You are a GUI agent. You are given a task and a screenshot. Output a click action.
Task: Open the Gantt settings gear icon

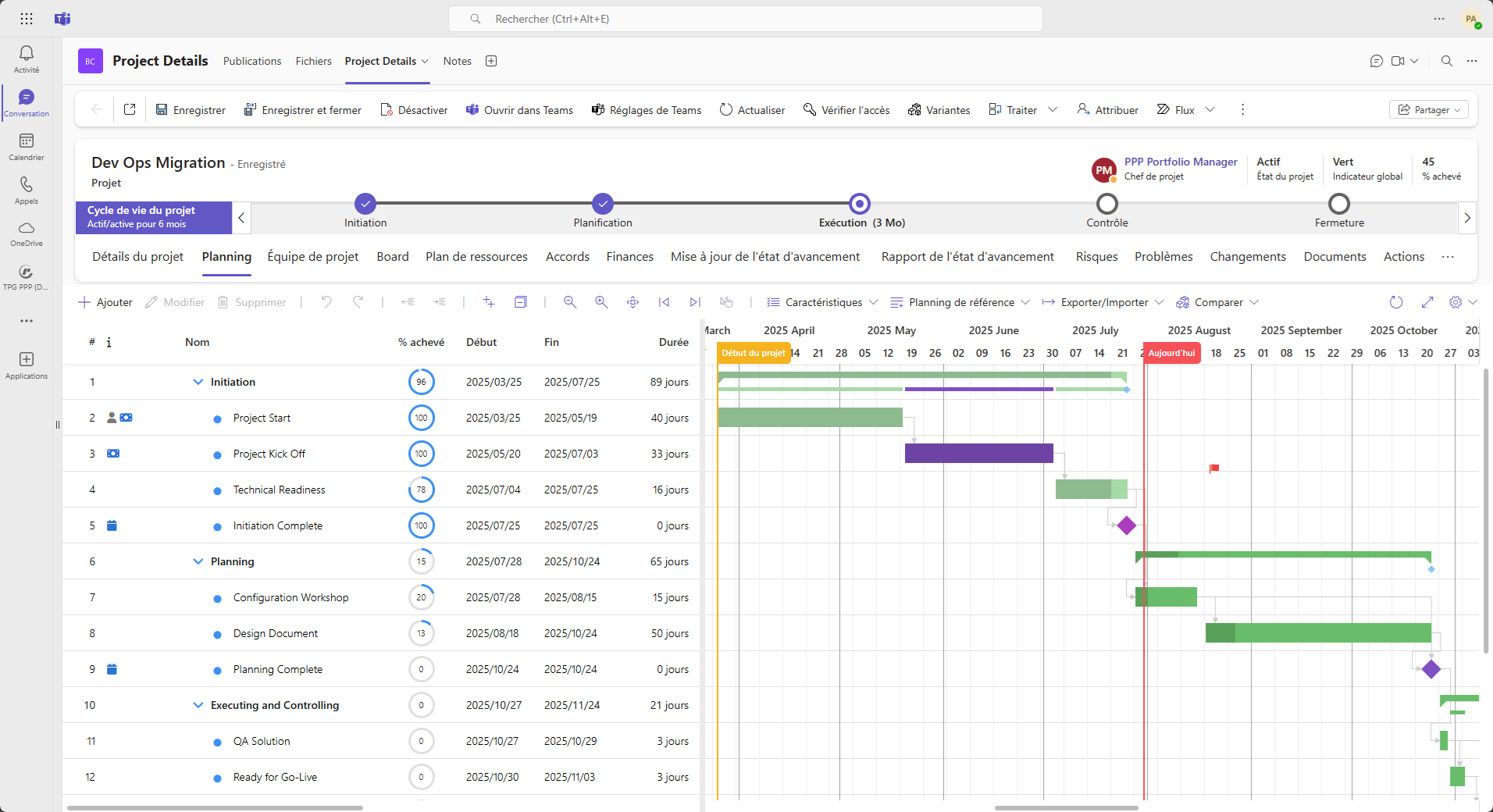pos(1456,302)
